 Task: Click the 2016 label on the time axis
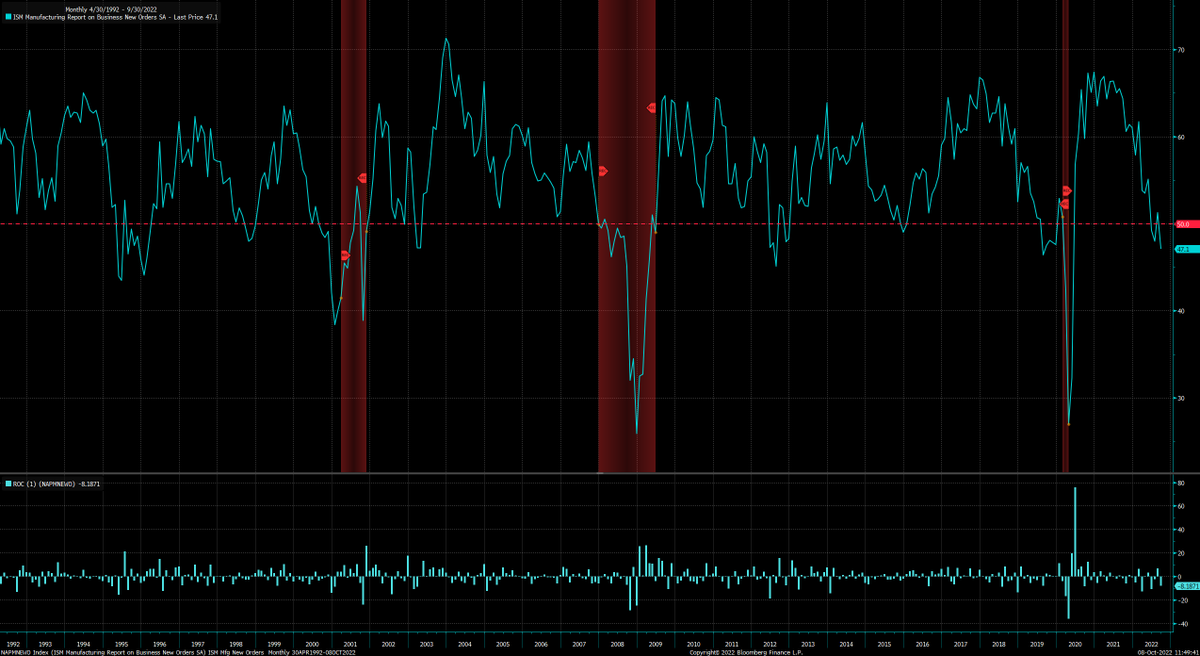tap(922, 644)
